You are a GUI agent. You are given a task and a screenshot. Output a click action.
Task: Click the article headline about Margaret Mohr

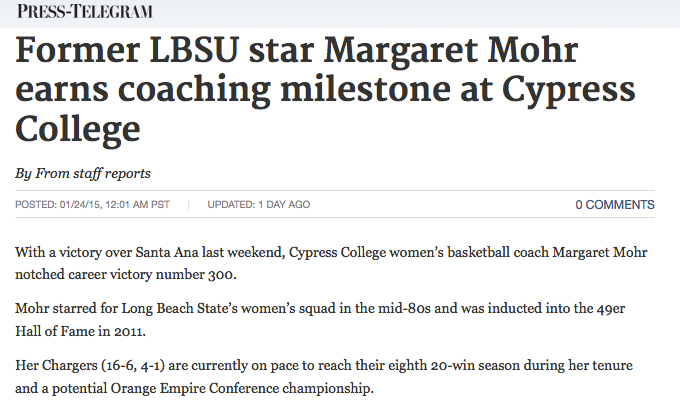(325, 89)
